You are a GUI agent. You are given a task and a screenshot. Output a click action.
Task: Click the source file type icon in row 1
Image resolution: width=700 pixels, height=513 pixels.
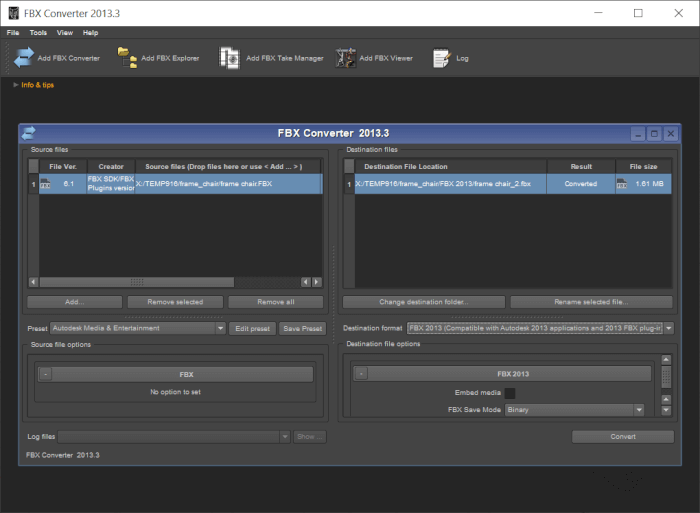point(45,184)
